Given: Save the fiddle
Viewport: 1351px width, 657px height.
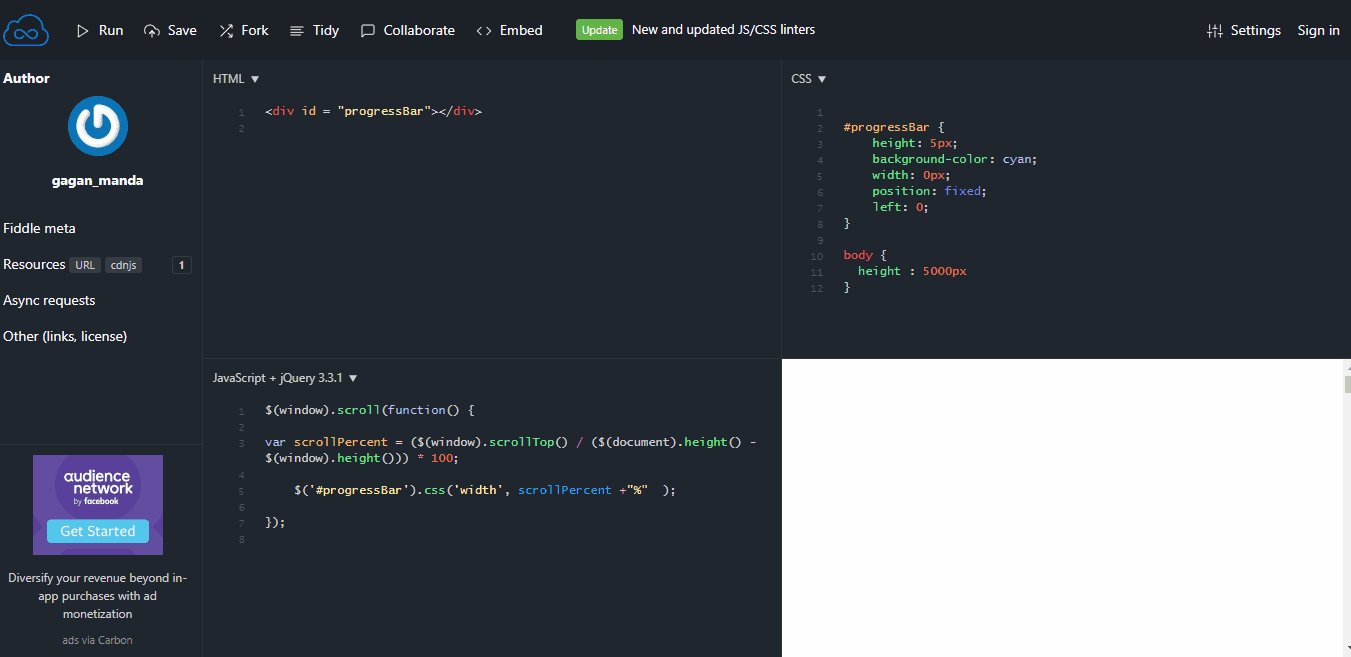Looking at the screenshot, I should [x=171, y=30].
